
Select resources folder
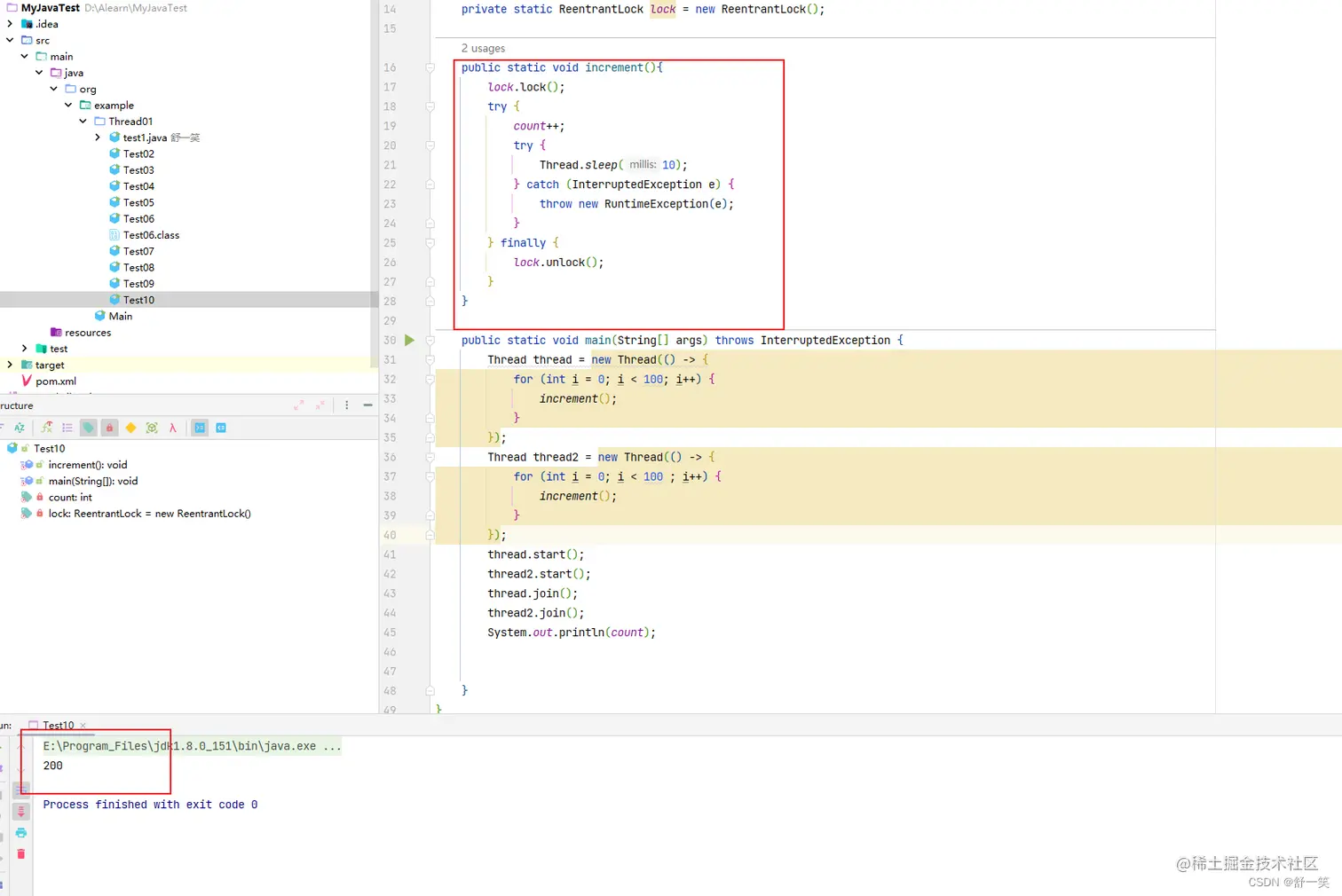[87, 333]
